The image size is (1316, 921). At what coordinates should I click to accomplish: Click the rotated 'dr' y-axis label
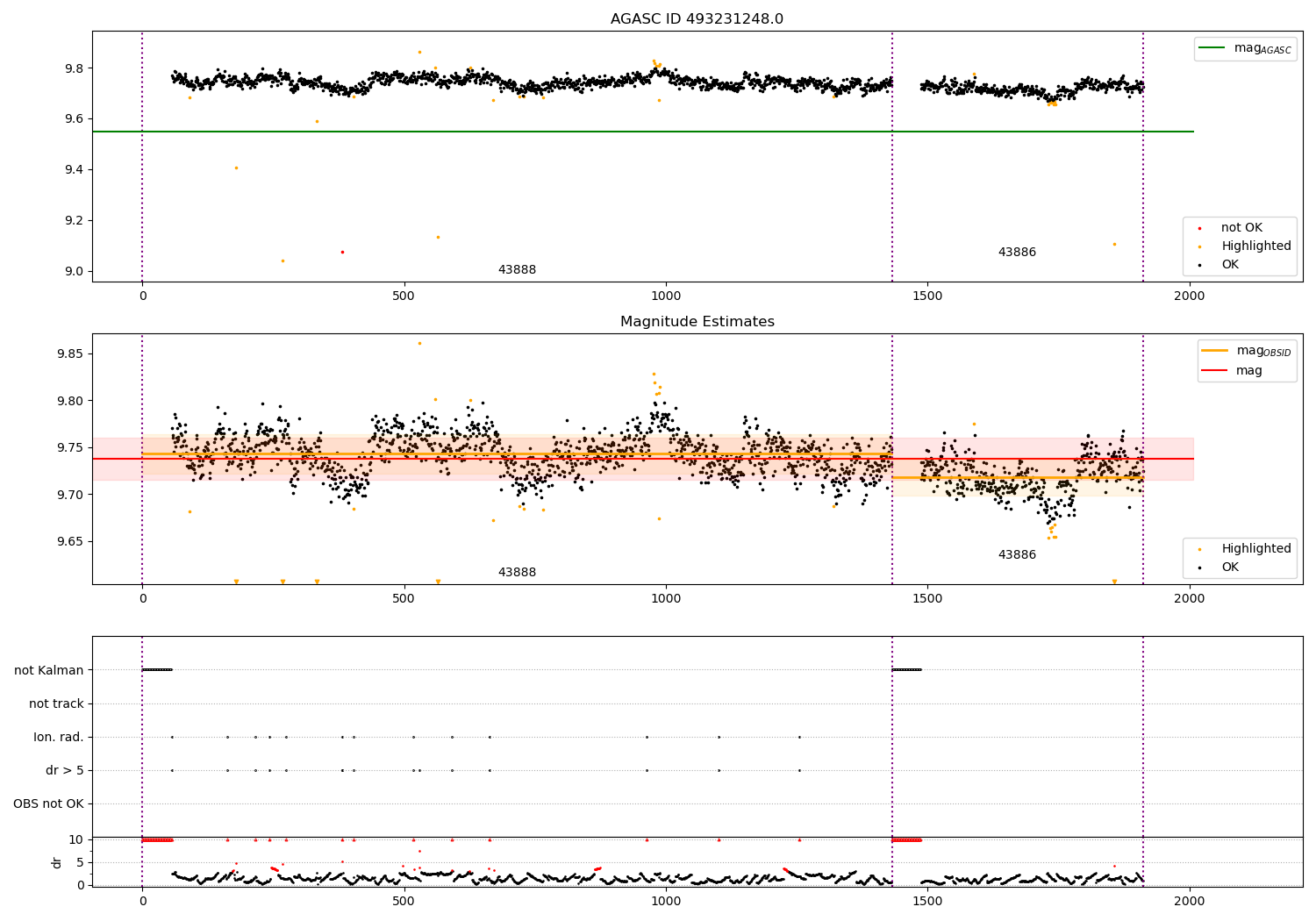pyautogui.click(x=57, y=862)
